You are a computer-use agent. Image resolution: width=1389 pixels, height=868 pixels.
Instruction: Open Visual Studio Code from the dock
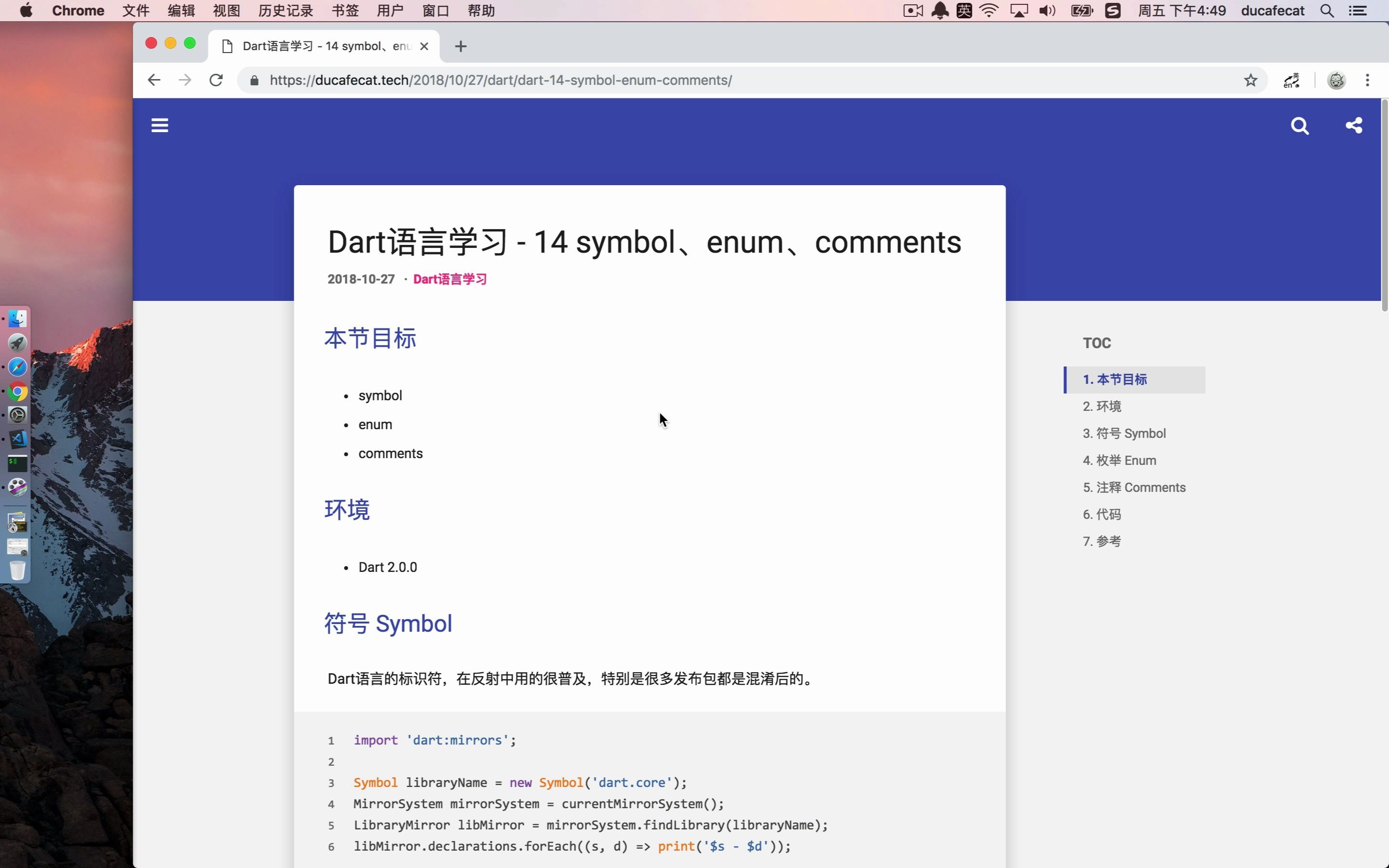(18, 439)
